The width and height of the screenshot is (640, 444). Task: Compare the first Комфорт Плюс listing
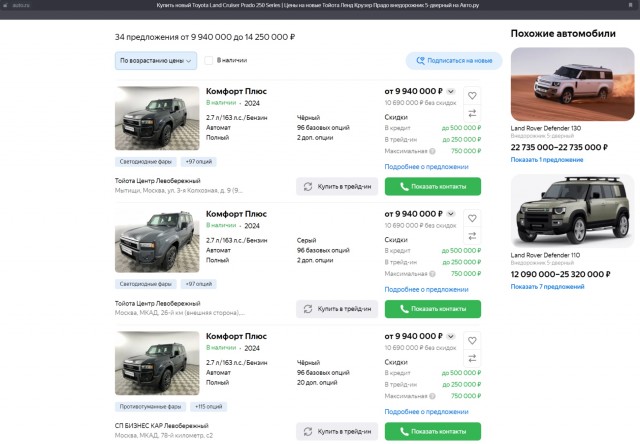click(x=472, y=113)
